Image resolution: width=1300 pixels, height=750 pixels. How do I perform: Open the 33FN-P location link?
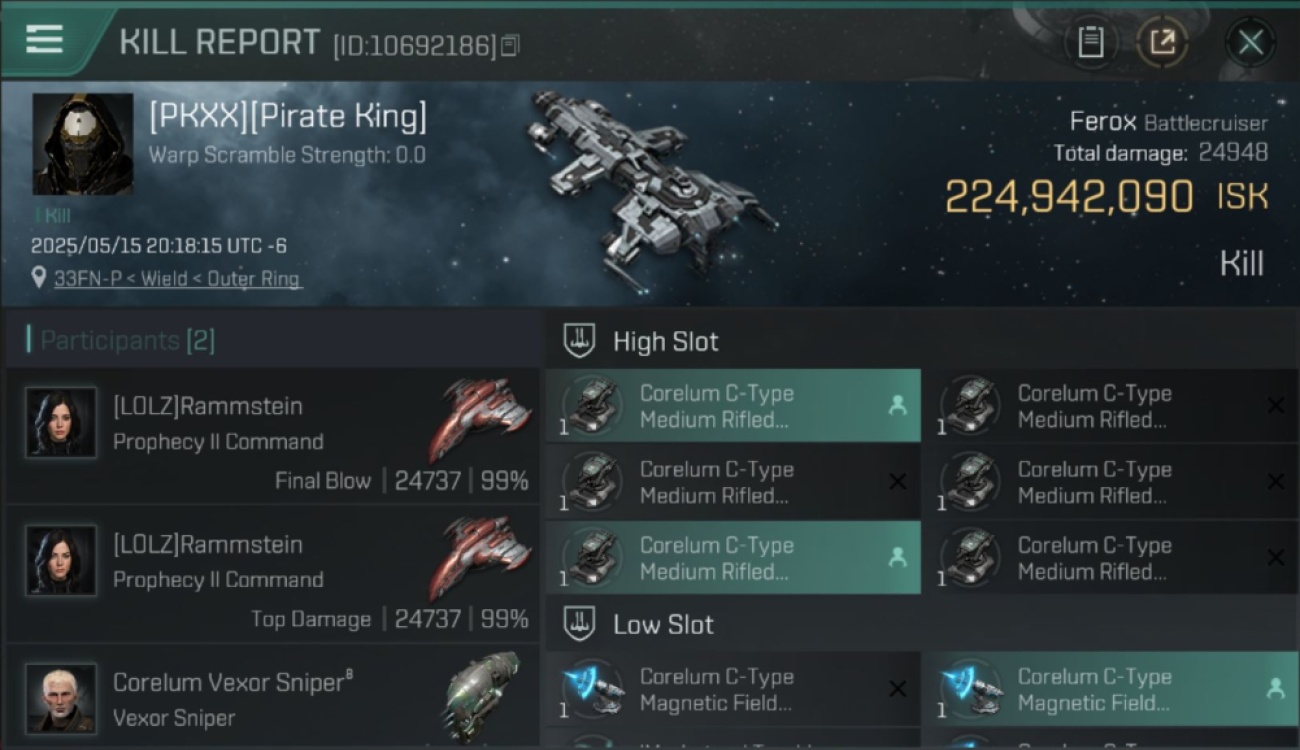coord(177,279)
